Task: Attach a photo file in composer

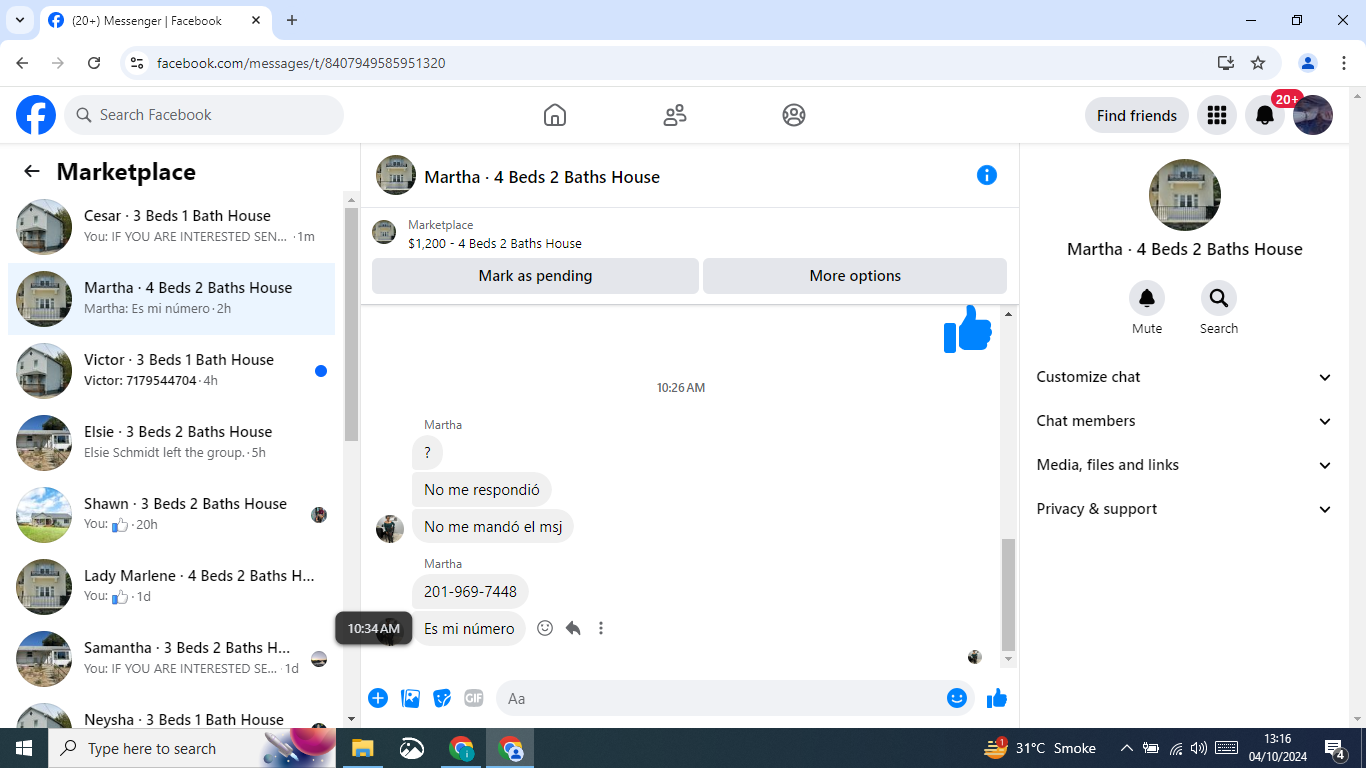Action: point(410,698)
